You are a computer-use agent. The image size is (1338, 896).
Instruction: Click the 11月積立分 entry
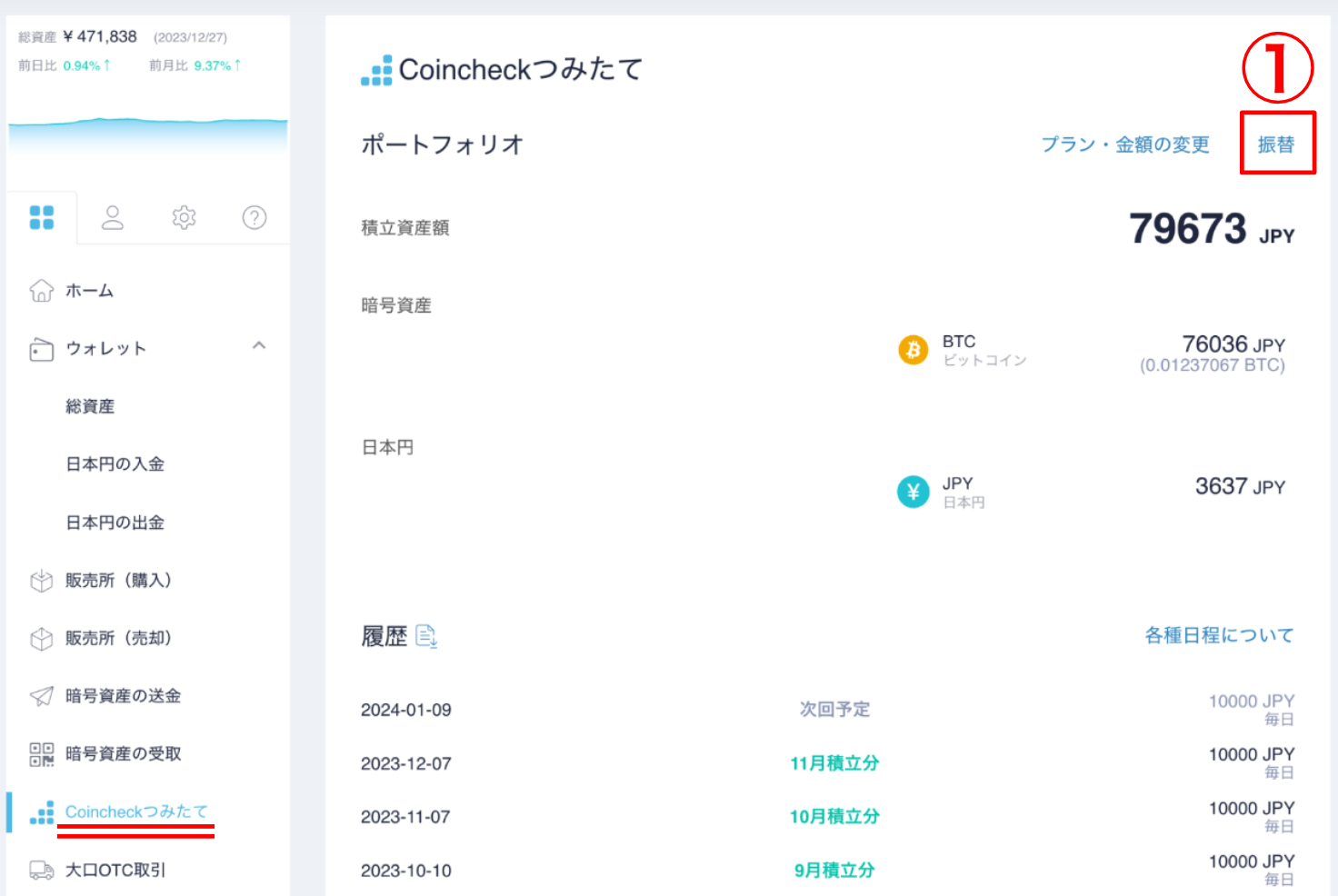(x=834, y=763)
